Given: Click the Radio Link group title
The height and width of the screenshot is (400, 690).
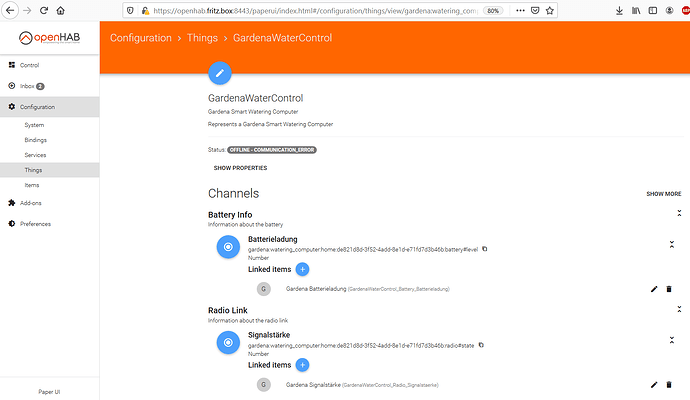Looking at the screenshot, I should tap(228, 310).
